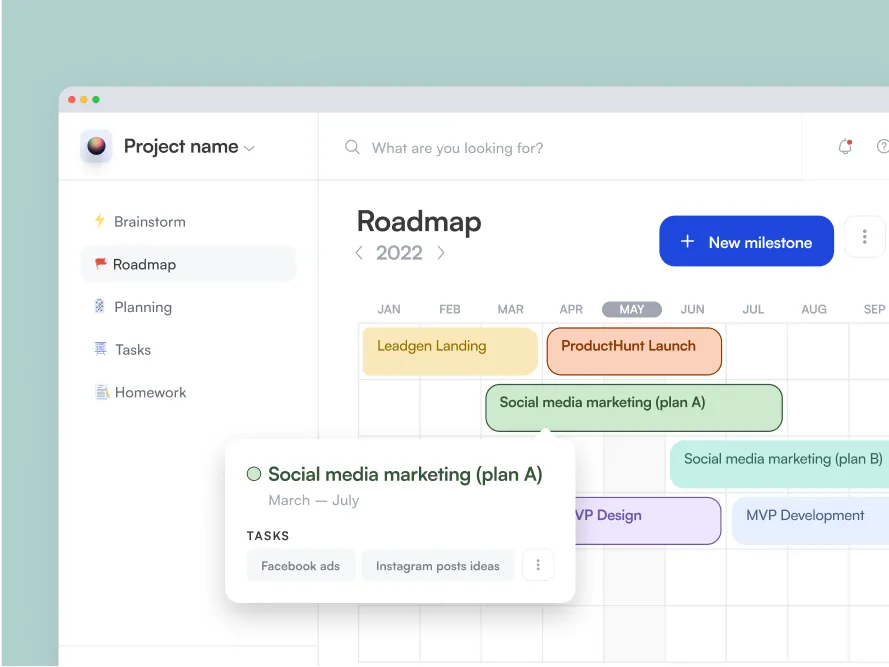Click the help question mark icon
Viewport: 889px width, 667px height.
coord(883,146)
